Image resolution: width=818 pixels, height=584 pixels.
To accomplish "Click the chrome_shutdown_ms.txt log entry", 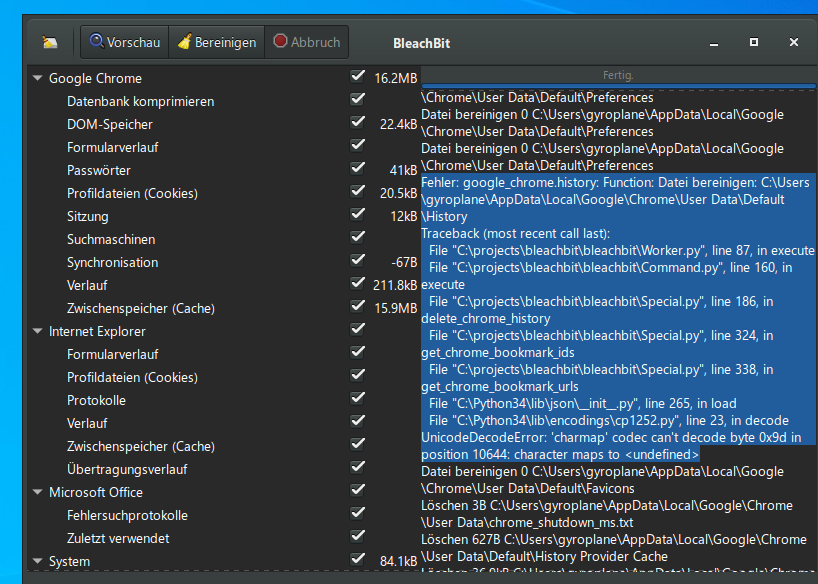I will point(607,514).
